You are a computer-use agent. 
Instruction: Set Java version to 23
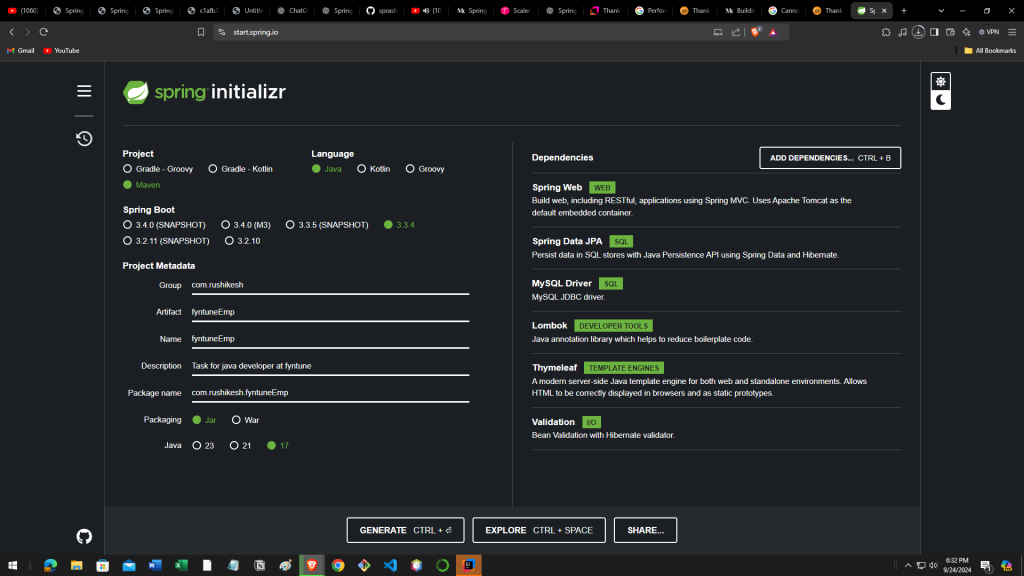click(203, 445)
